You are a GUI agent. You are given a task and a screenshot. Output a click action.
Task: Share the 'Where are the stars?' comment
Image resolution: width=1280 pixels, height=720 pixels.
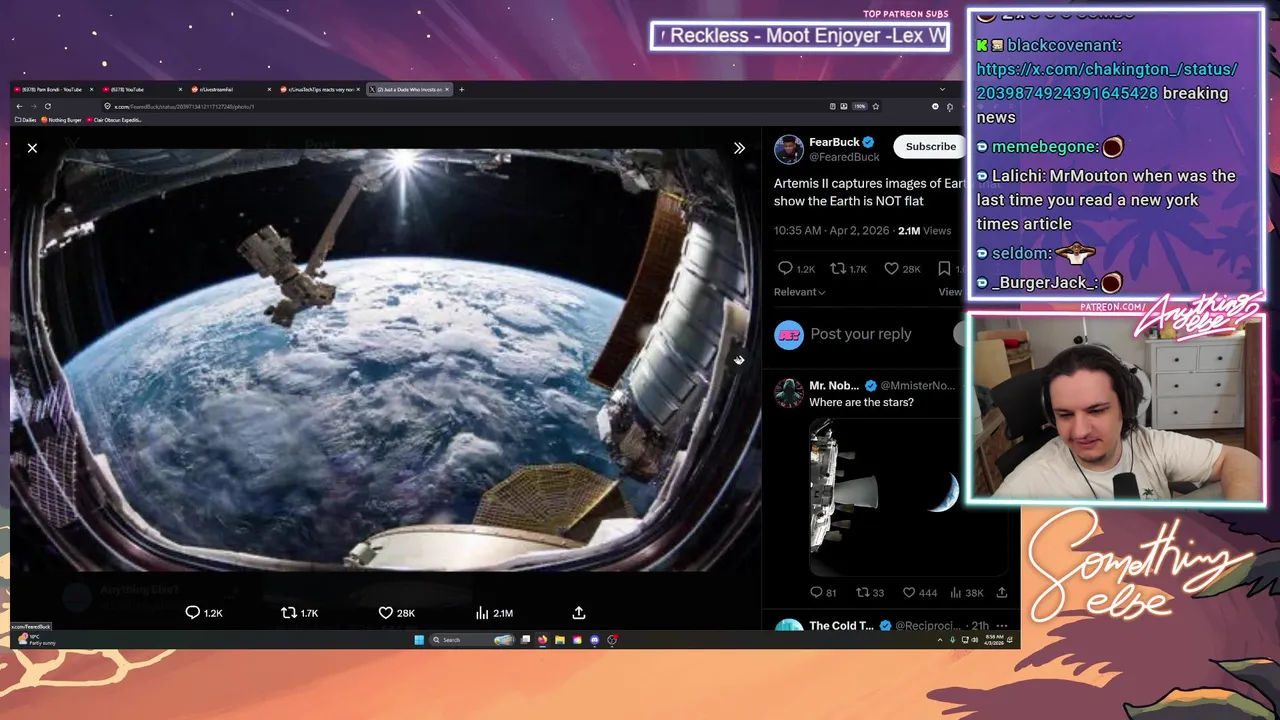pos(1001,593)
